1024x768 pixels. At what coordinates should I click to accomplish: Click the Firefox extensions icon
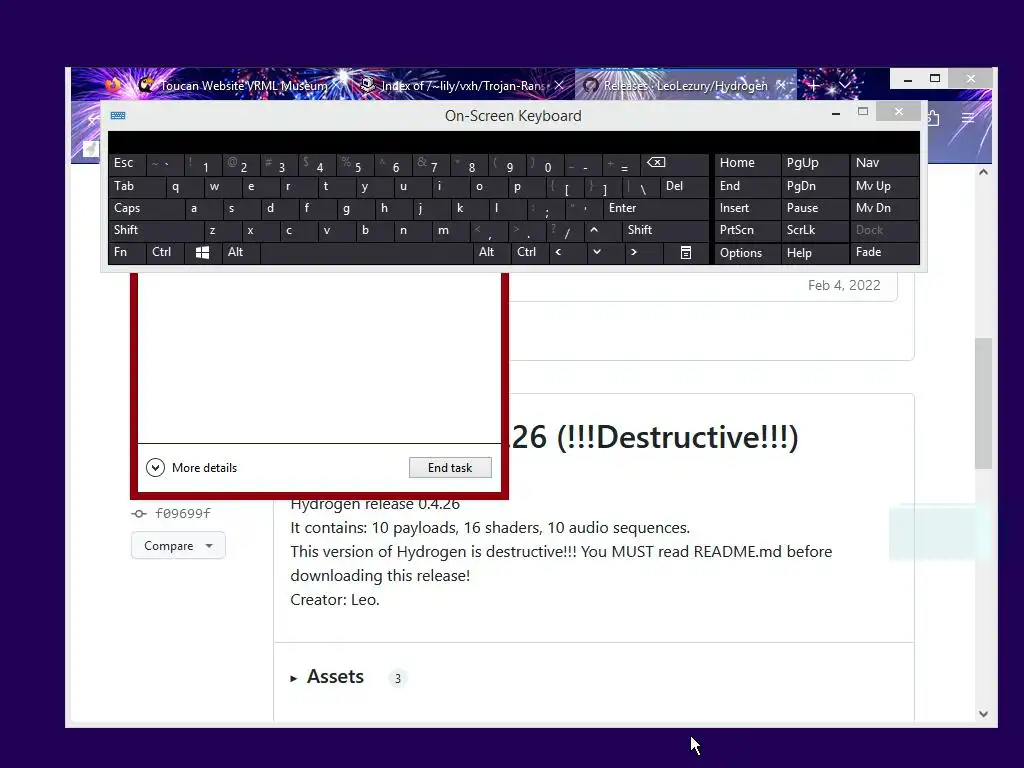pyautogui.click(x=933, y=118)
